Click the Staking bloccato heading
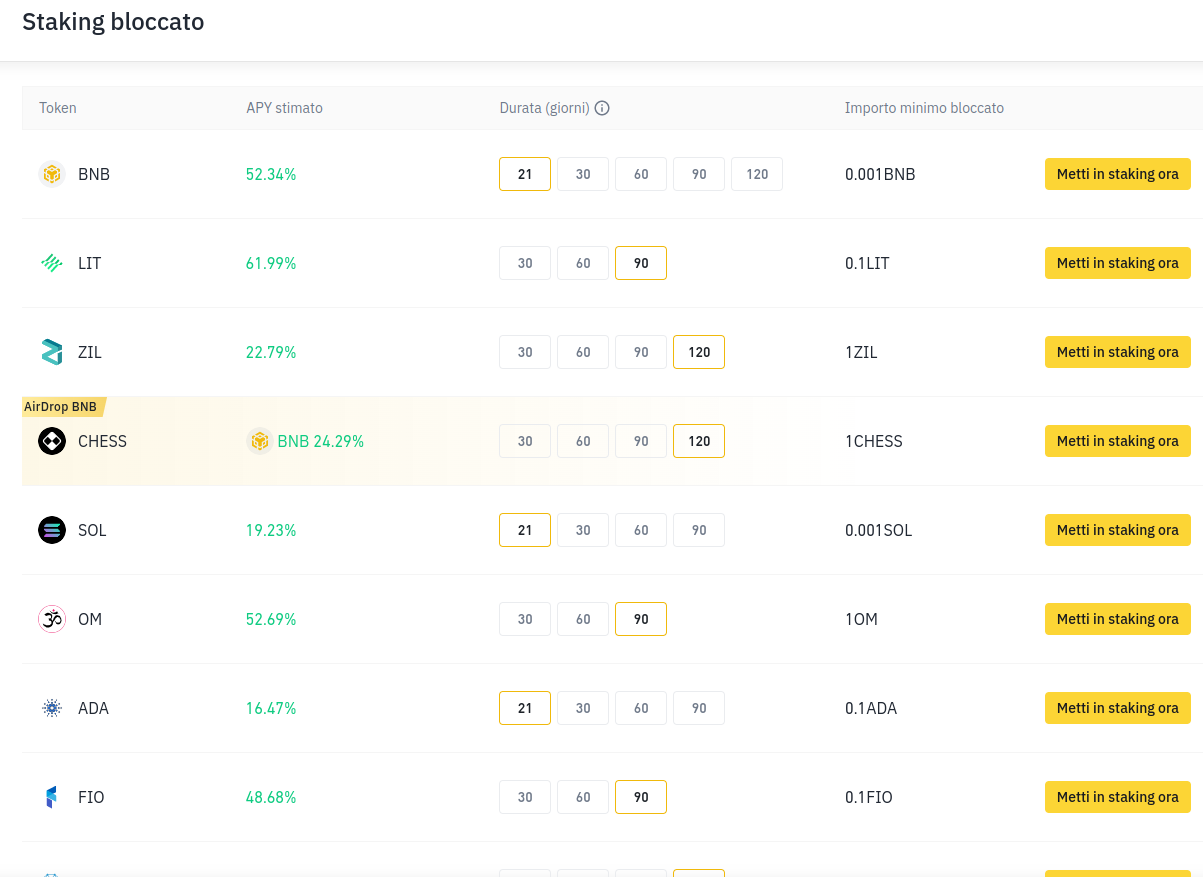 click(113, 22)
